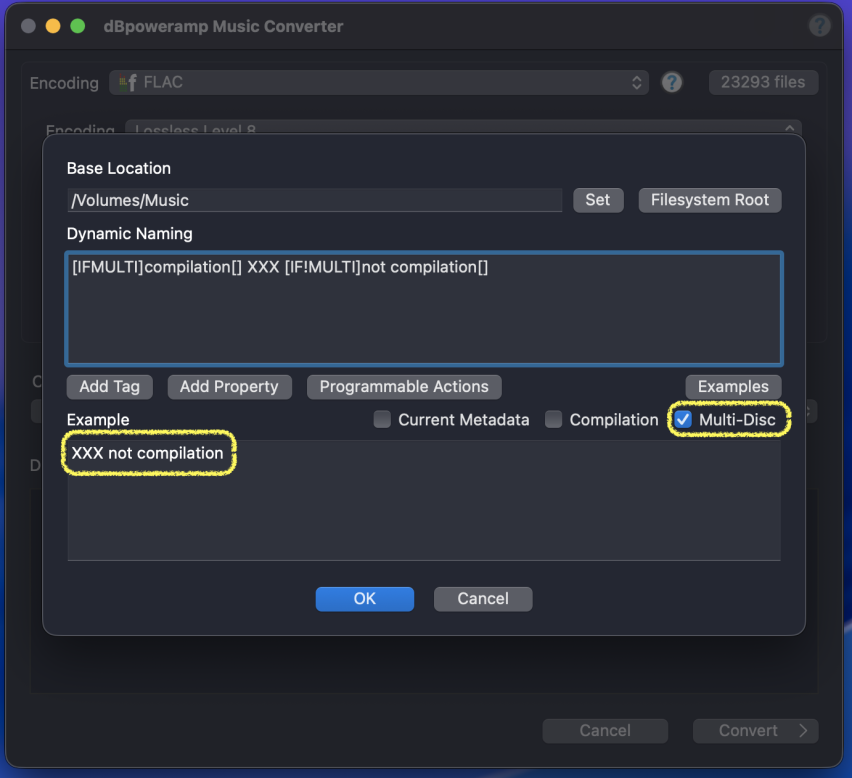The height and width of the screenshot is (778, 852).
Task: Open the FLAC encoder dropdown
Action: (x=379, y=83)
